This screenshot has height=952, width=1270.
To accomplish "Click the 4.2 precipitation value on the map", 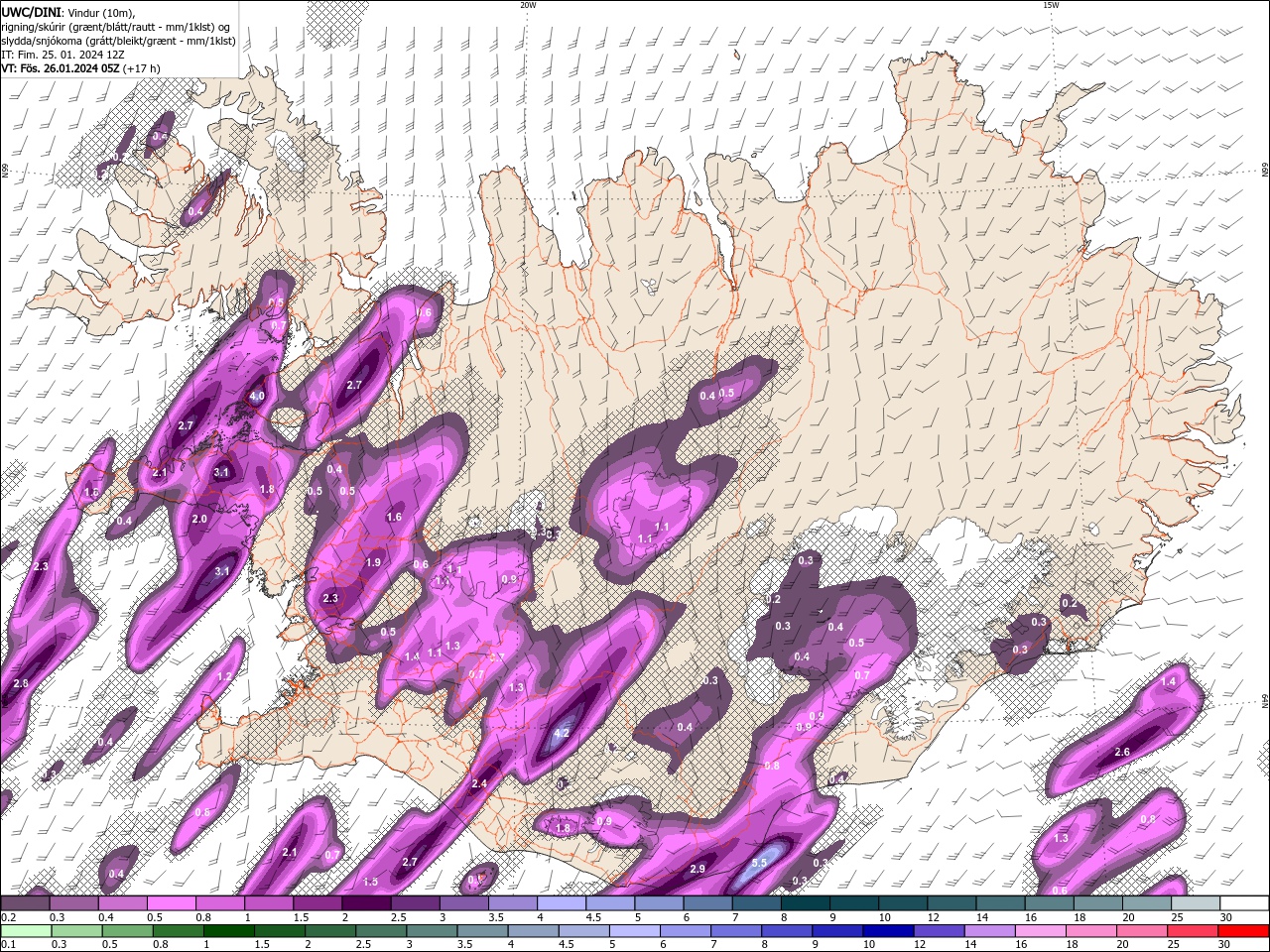I will coord(561,734).
